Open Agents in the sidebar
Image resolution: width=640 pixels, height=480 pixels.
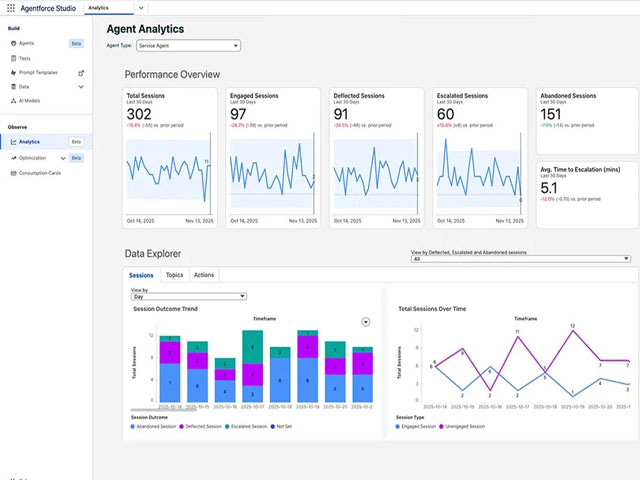[x=27, y=43]
